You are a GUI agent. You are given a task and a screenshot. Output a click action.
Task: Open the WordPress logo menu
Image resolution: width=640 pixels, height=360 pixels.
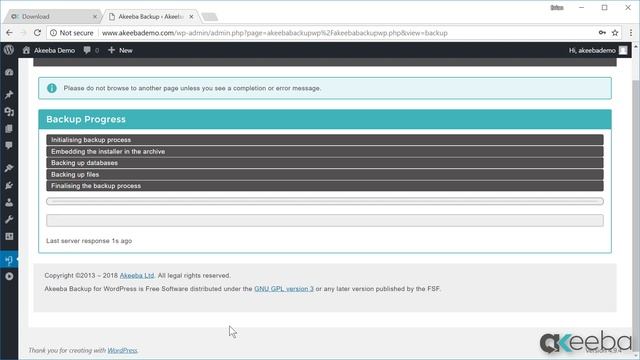(x=9, y=50)
